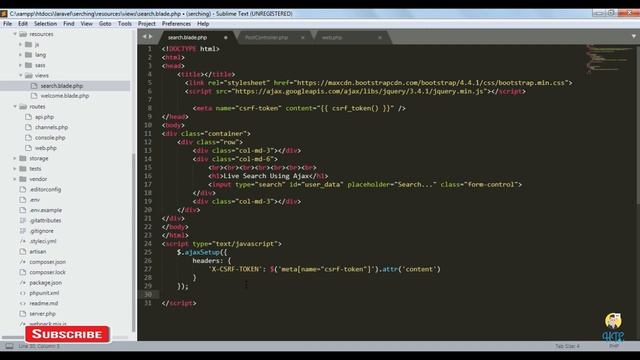Screen dimensions: 640x360
Task: Open the Find menu
Action: (69, 24)
